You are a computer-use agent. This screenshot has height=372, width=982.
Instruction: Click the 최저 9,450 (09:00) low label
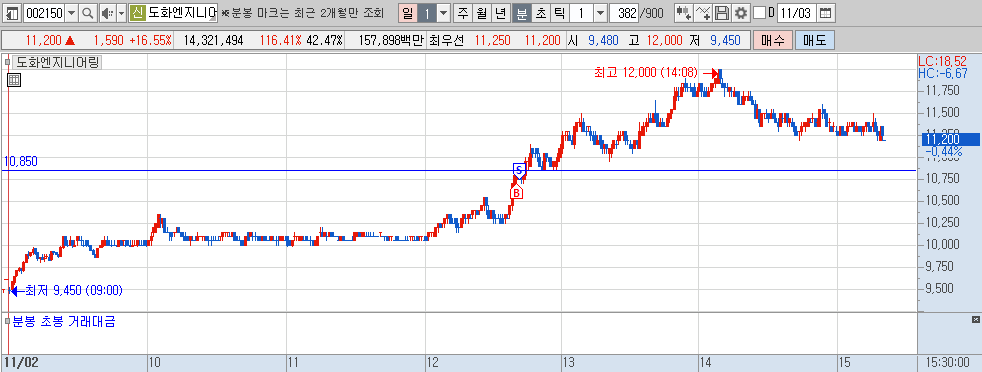pos(73,291)
